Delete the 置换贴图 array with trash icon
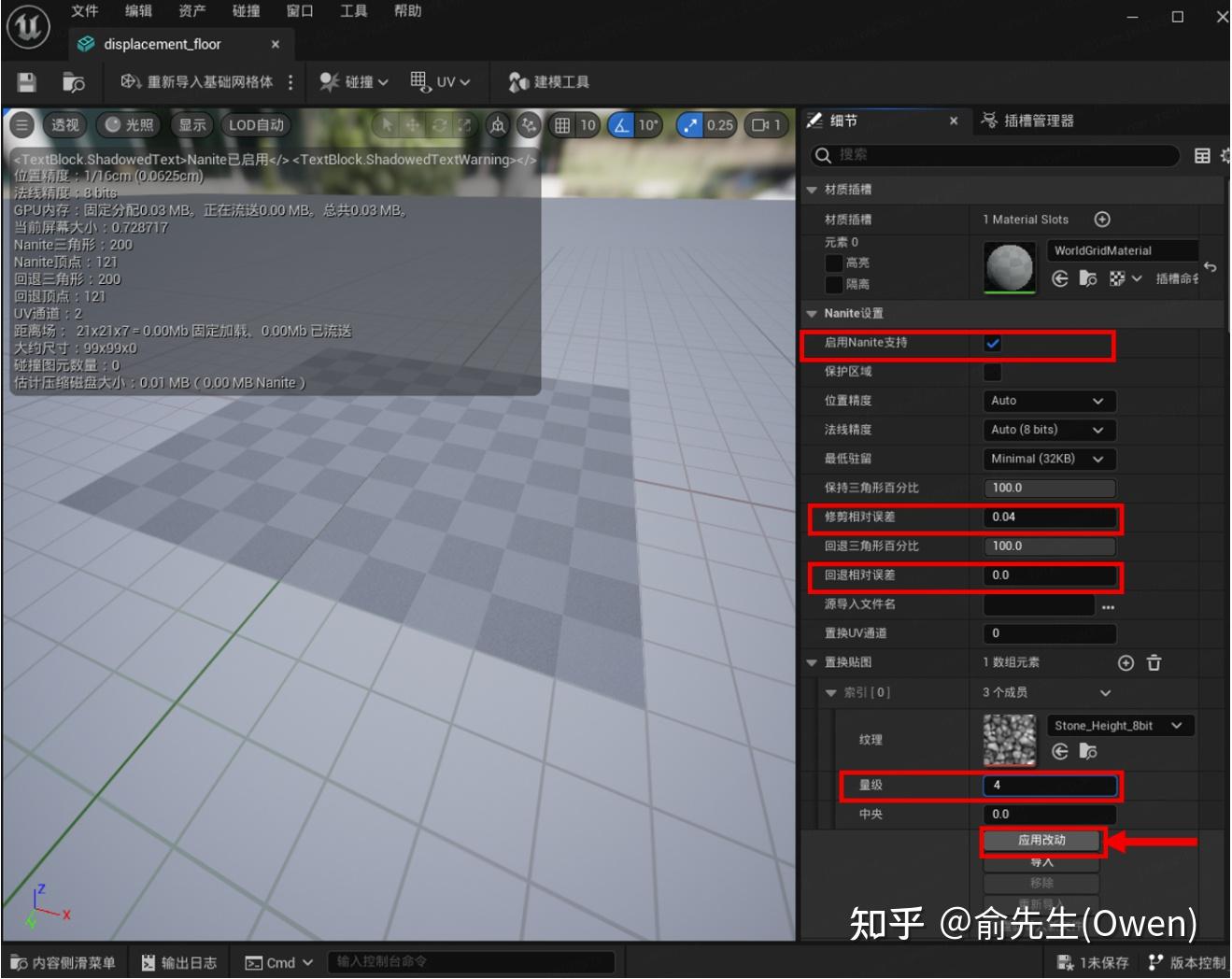The image size is (1232, 979). (1154, 662)
